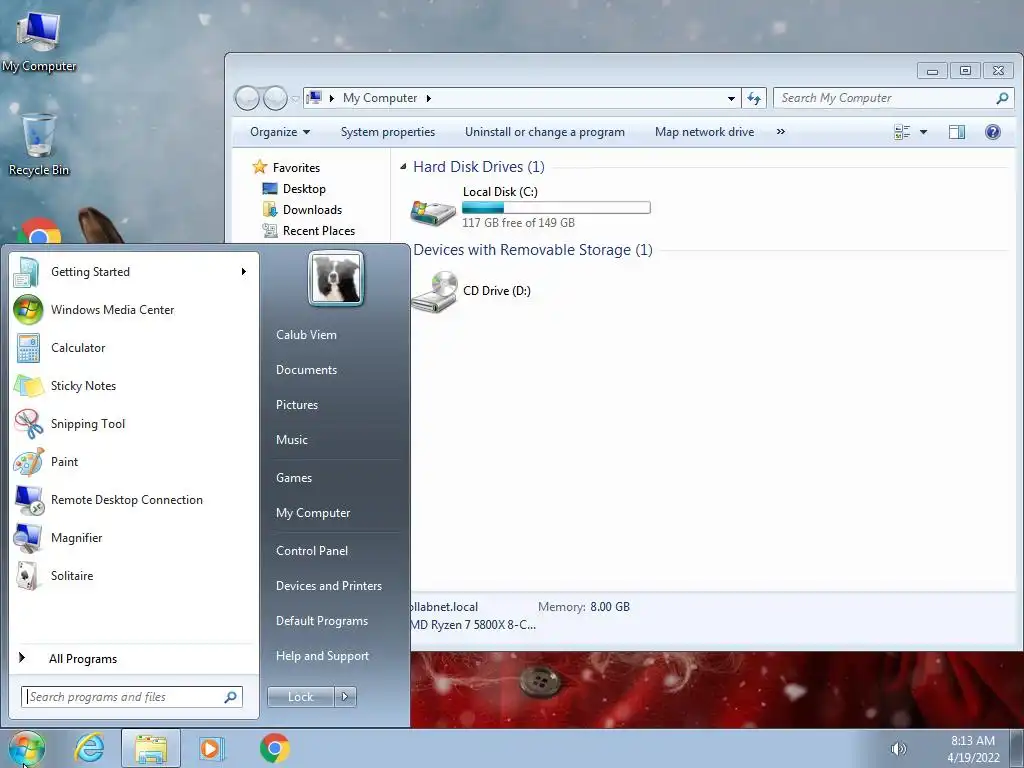
Task: Select the Recycle Bin desktop icon
Action: (39, 145)
